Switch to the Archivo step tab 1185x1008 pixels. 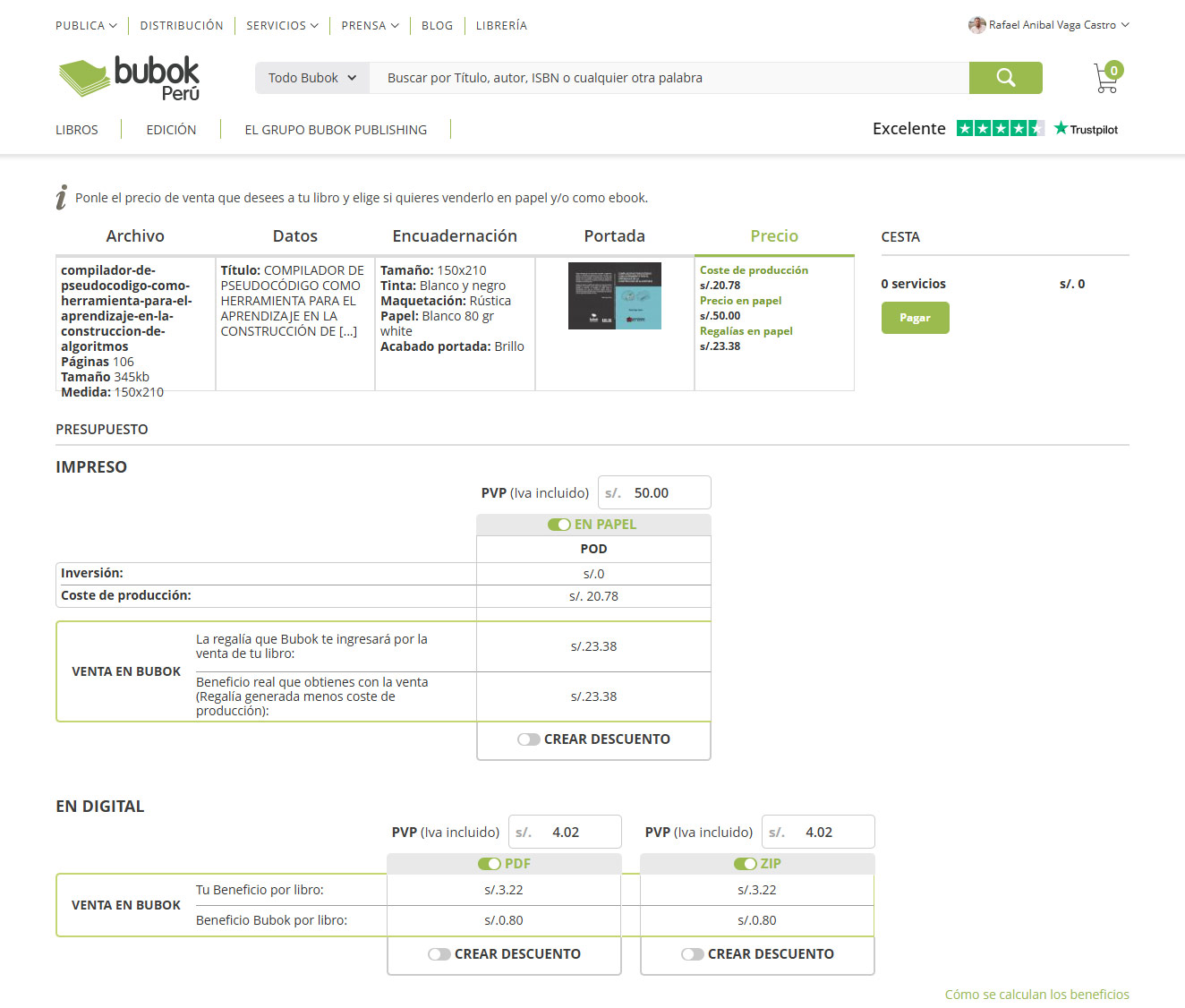click(x=135, y=236)
